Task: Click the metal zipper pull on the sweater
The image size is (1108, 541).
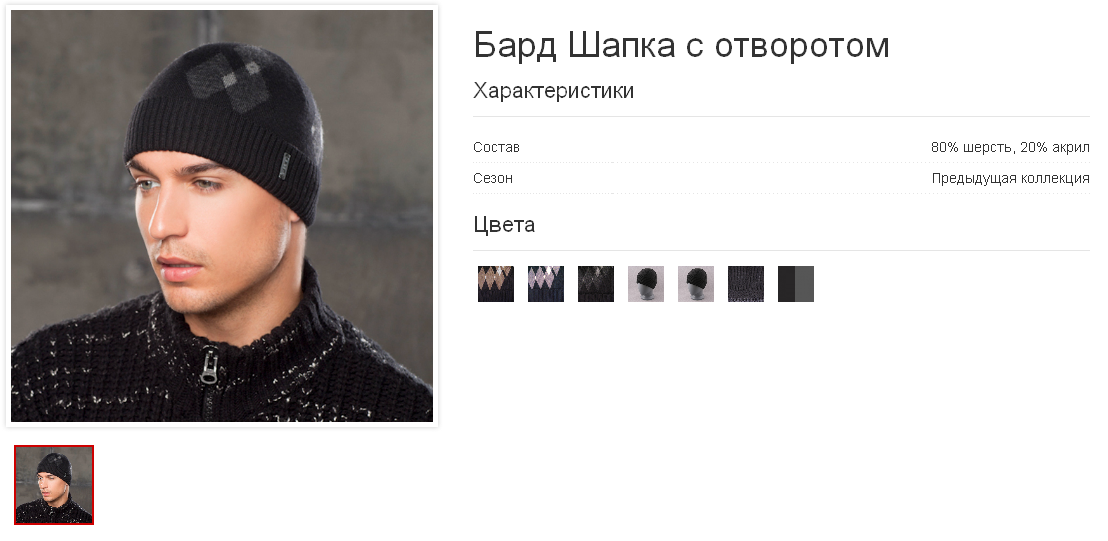Action: tap(208, 367)
